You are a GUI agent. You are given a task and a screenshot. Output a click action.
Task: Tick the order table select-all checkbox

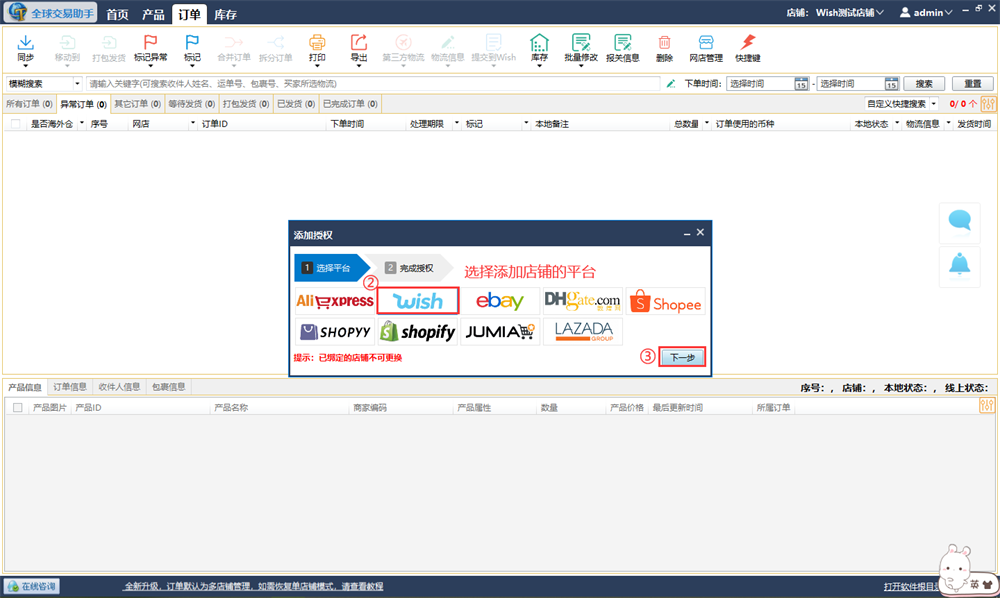point(16,124)
